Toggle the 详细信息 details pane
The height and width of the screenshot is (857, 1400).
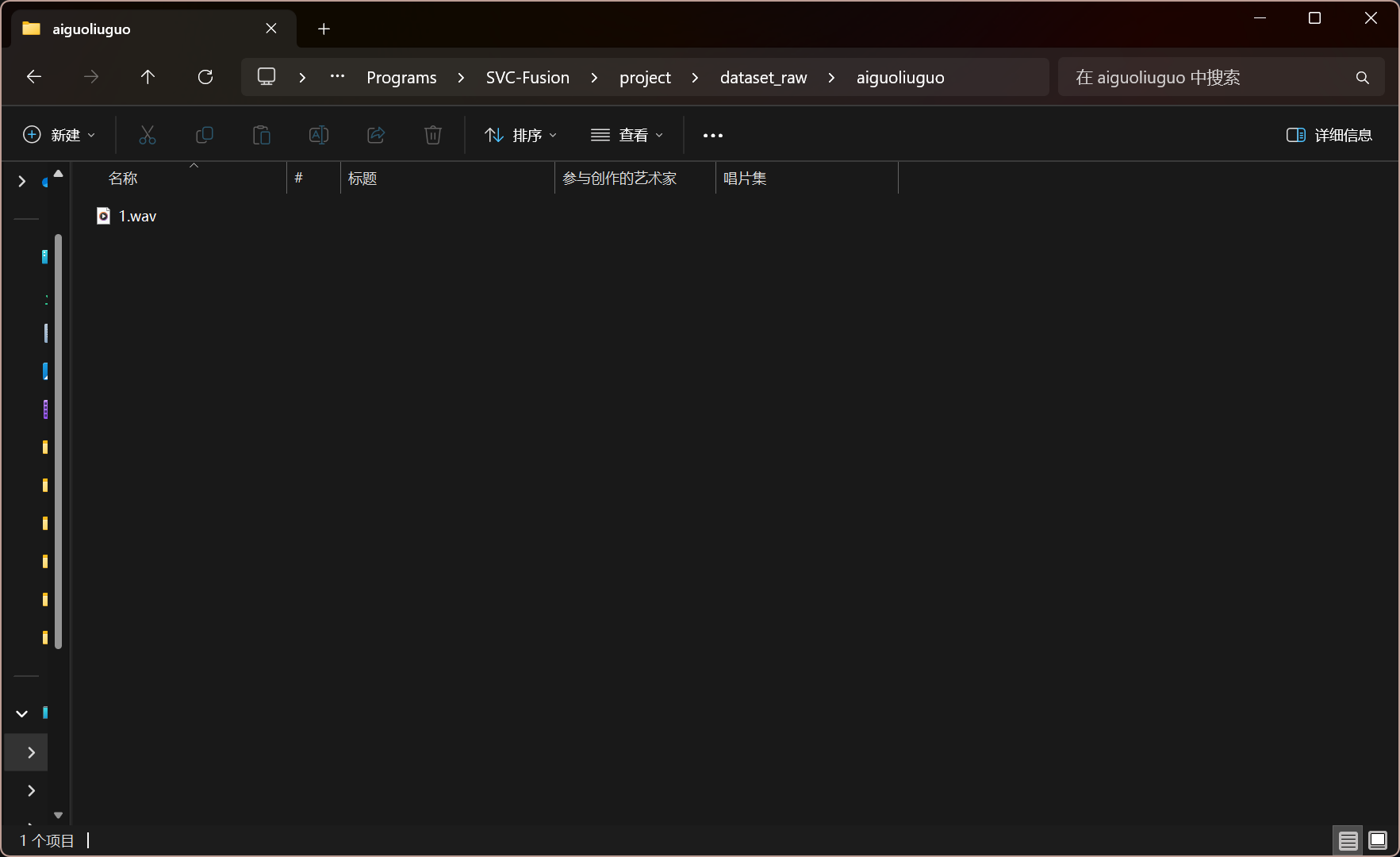tap(1329, 135)
